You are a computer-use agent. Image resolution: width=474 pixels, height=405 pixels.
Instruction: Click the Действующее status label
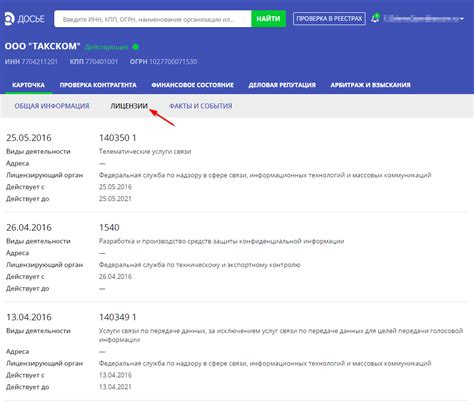click(106, 47)
